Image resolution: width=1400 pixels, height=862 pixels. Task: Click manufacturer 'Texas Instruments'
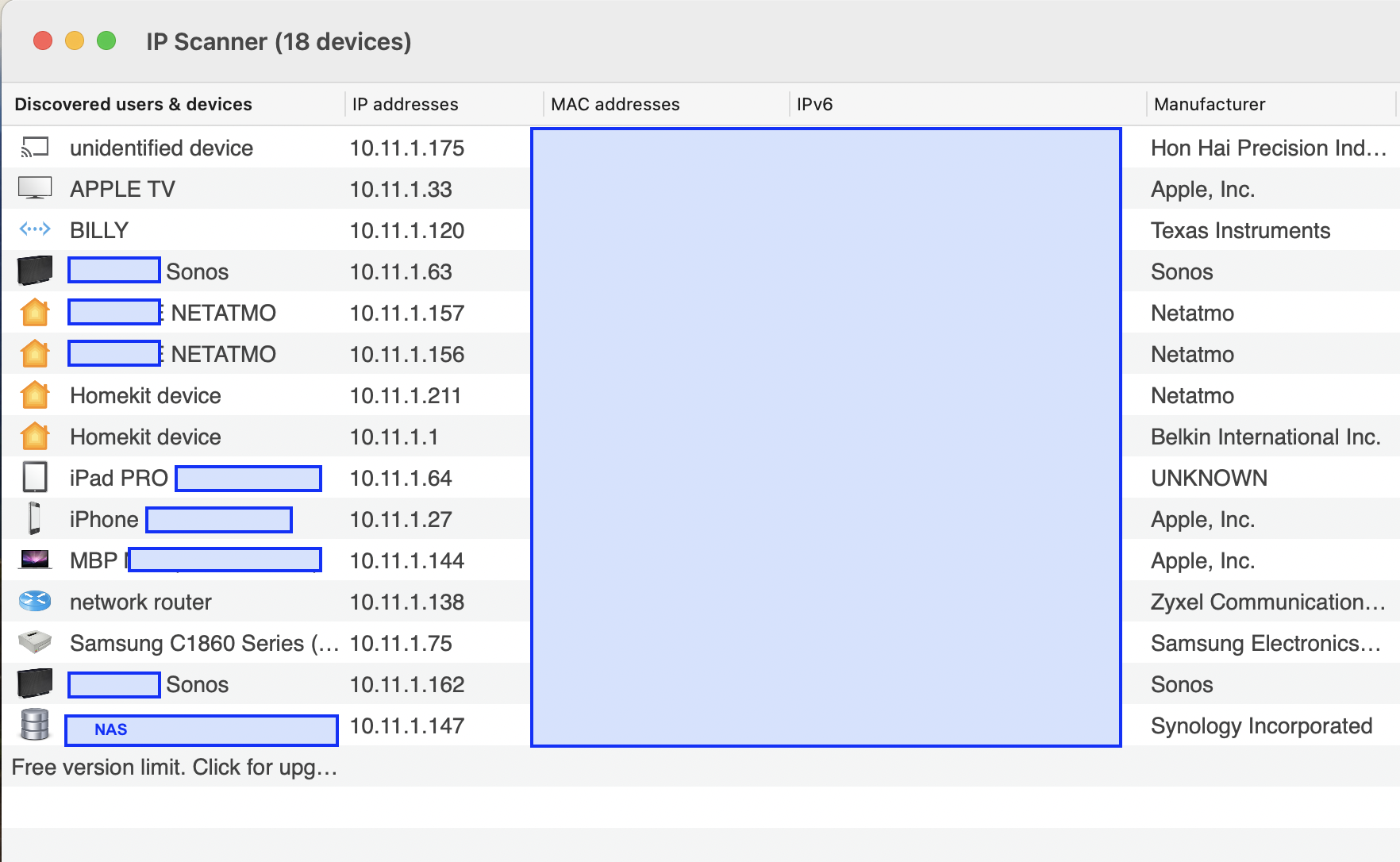pos(1240,230)
